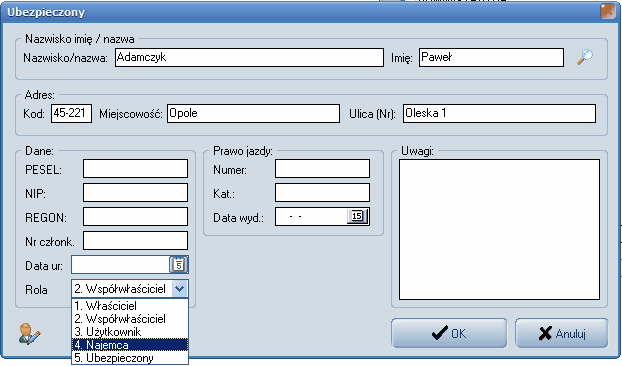Click the Ubezpieczony title bar text
This screenshot has height=366, width=622.
46,12
